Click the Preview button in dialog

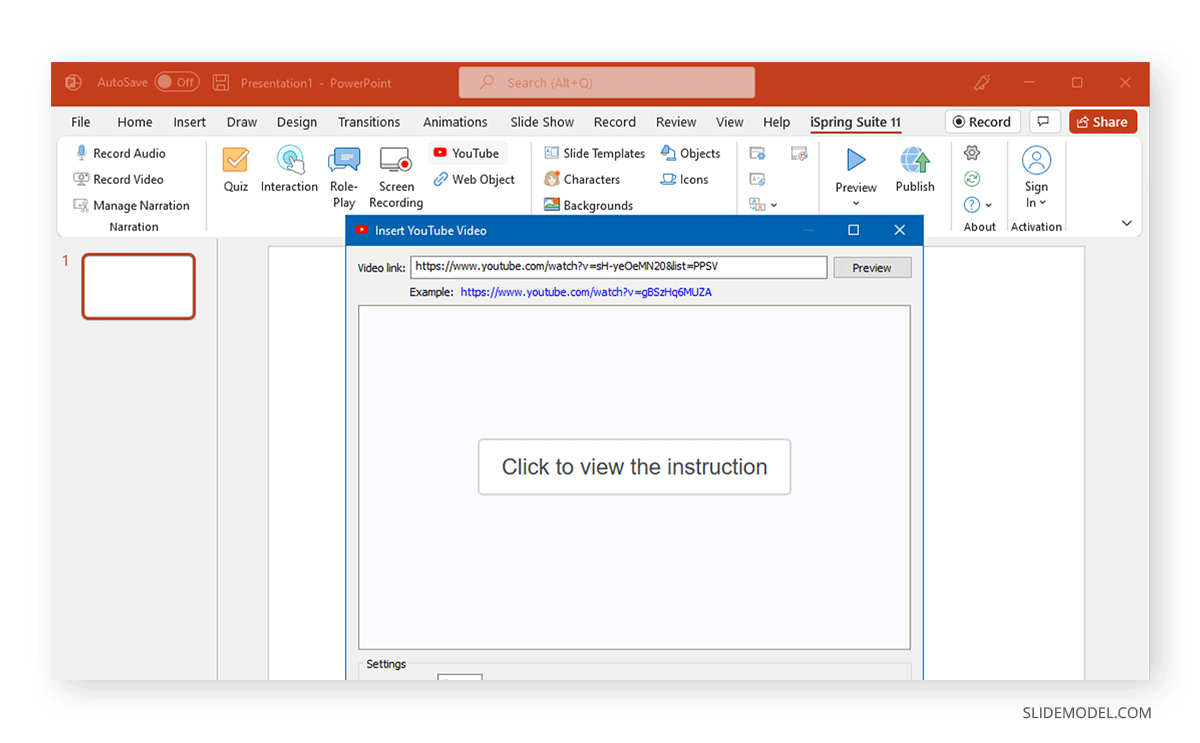coord(872,268)
